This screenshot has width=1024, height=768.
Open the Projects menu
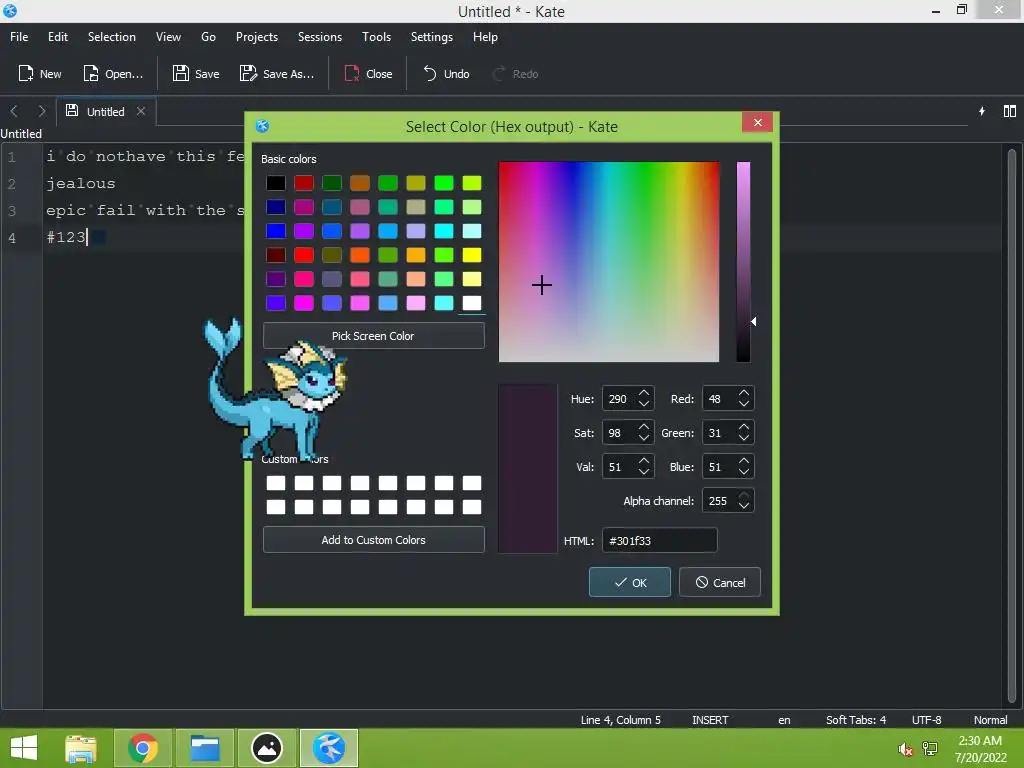click(257, 37)
